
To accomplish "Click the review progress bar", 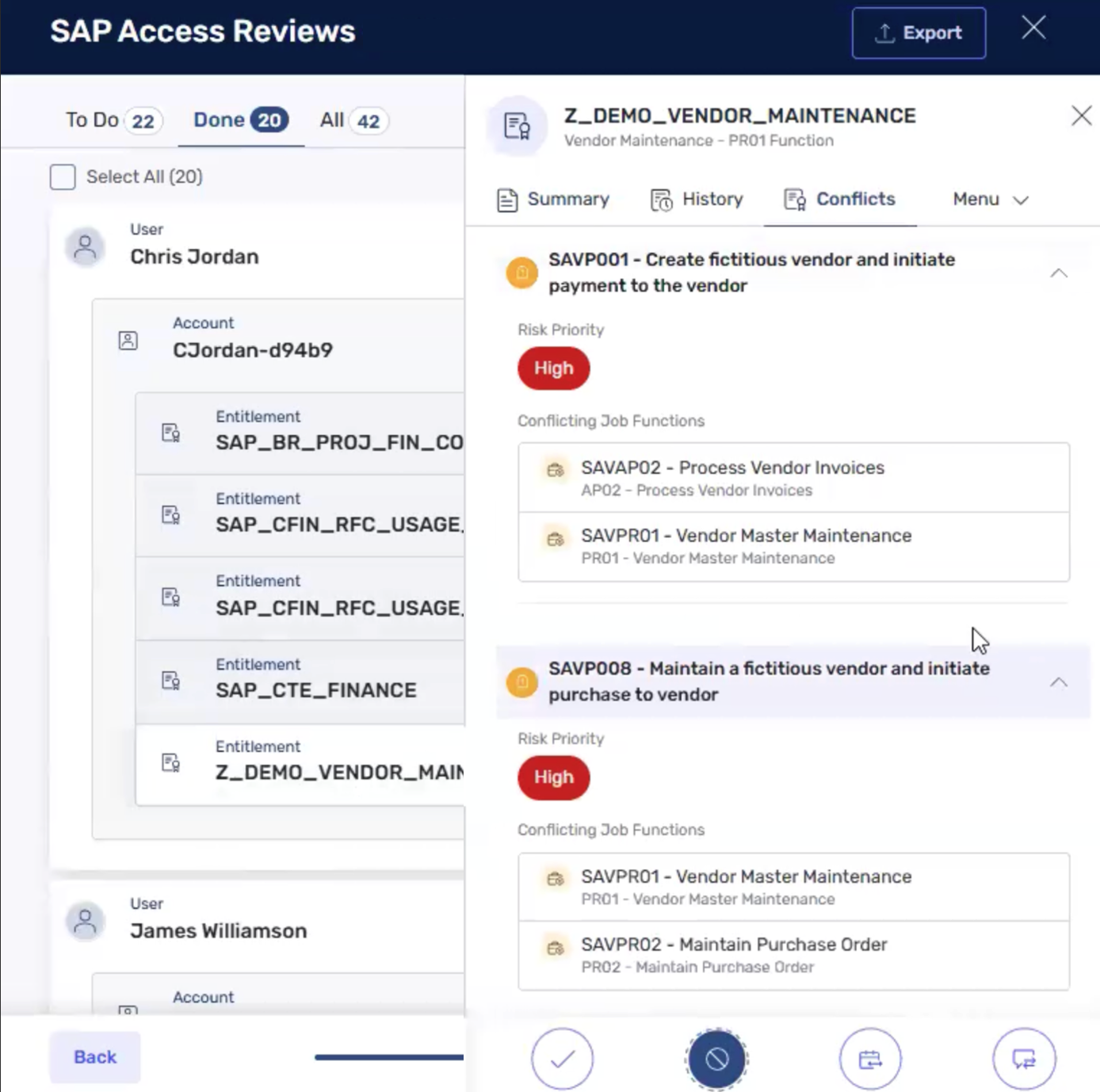I will [x=389, y=1056].
